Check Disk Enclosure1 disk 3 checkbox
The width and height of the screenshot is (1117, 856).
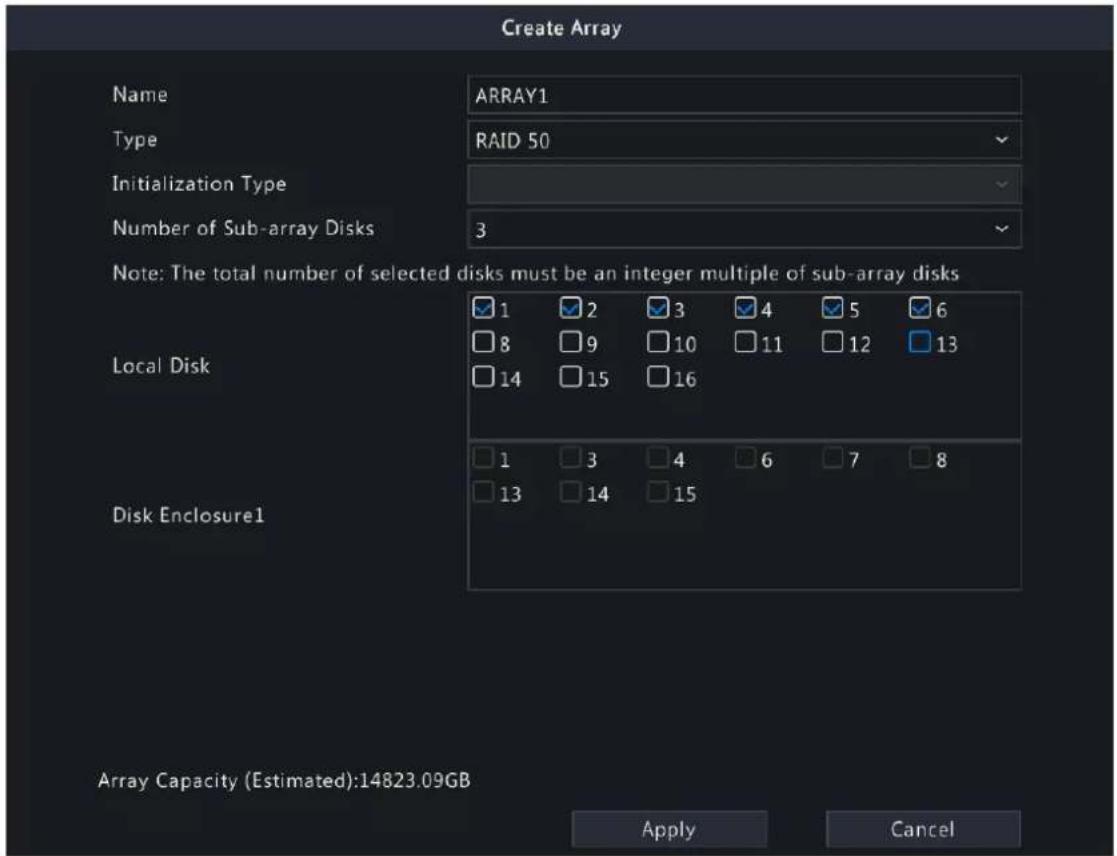[571, 457]
